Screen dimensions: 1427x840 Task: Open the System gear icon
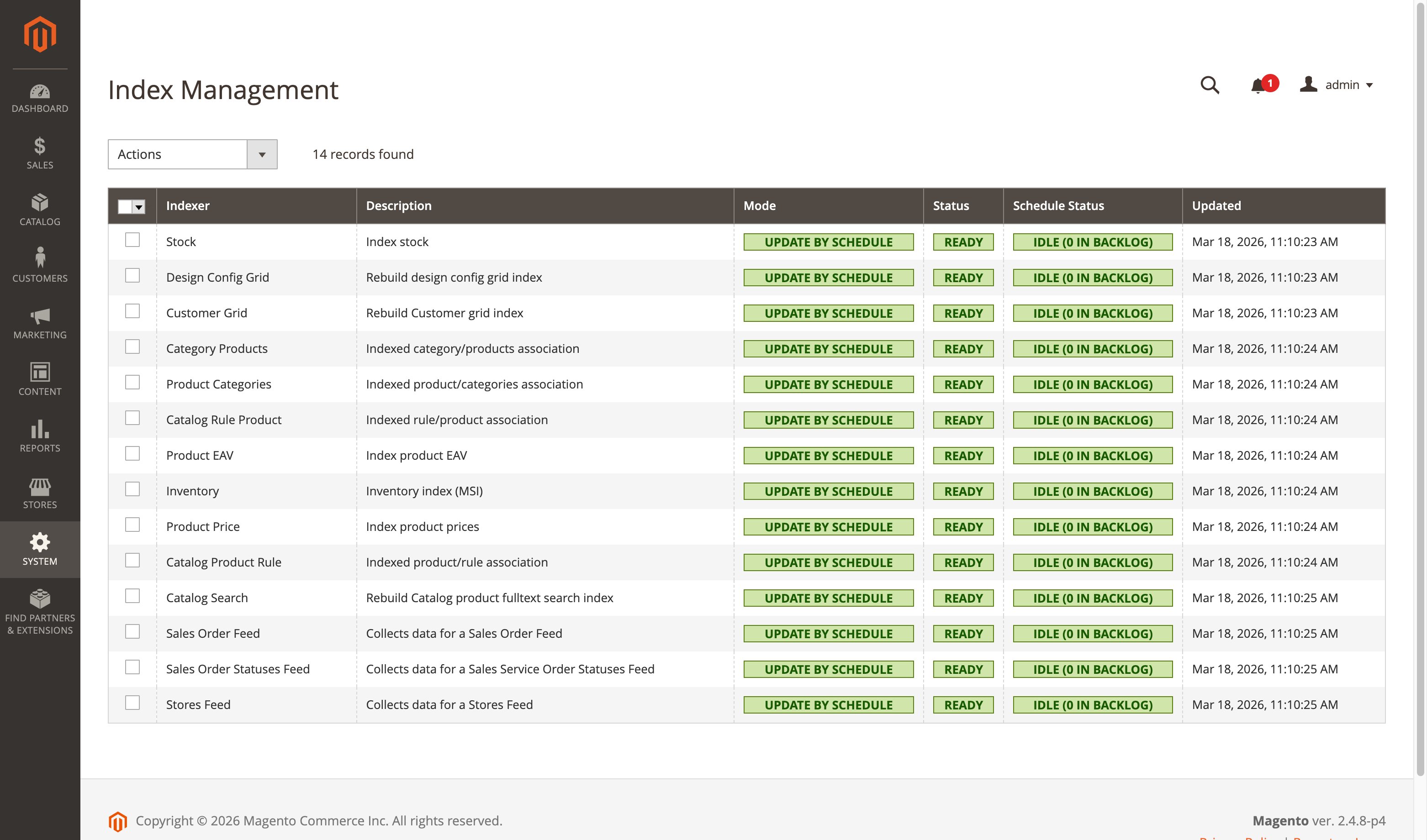tap(40, 542)
